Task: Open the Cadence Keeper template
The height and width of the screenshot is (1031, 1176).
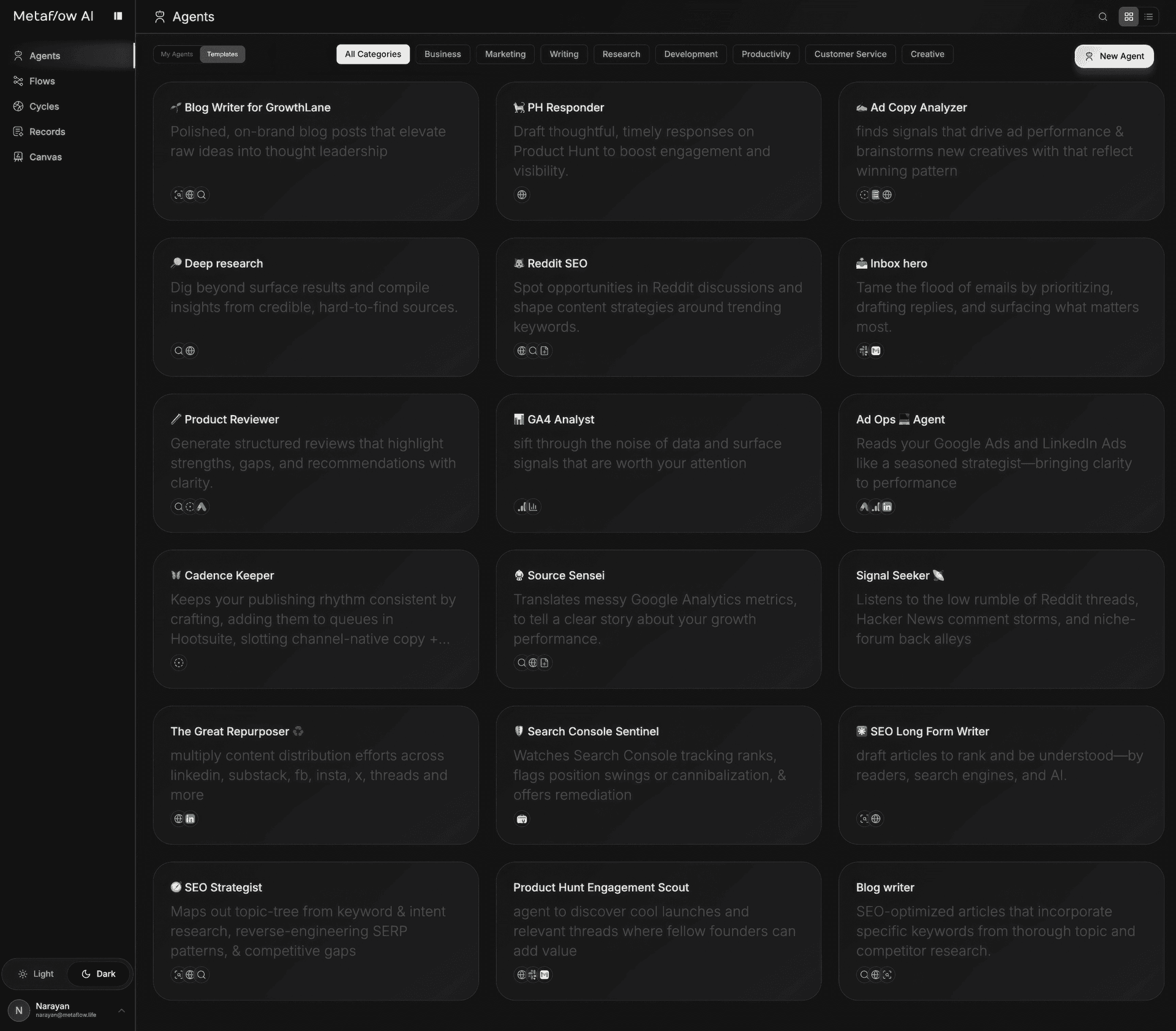Action: coord(316,619)
